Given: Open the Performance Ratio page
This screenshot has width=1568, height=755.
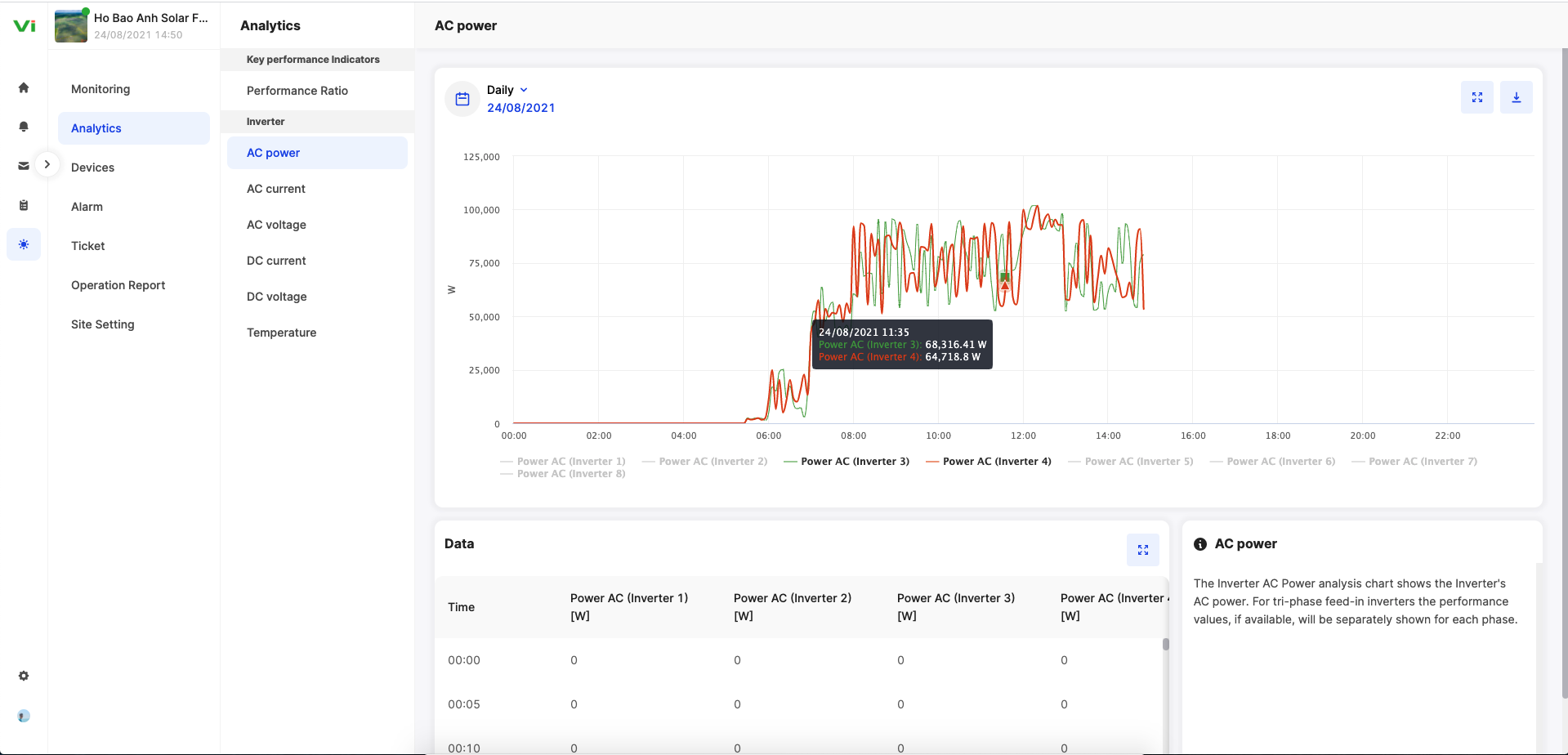Looking at the screenshot, I should [297, 91].
